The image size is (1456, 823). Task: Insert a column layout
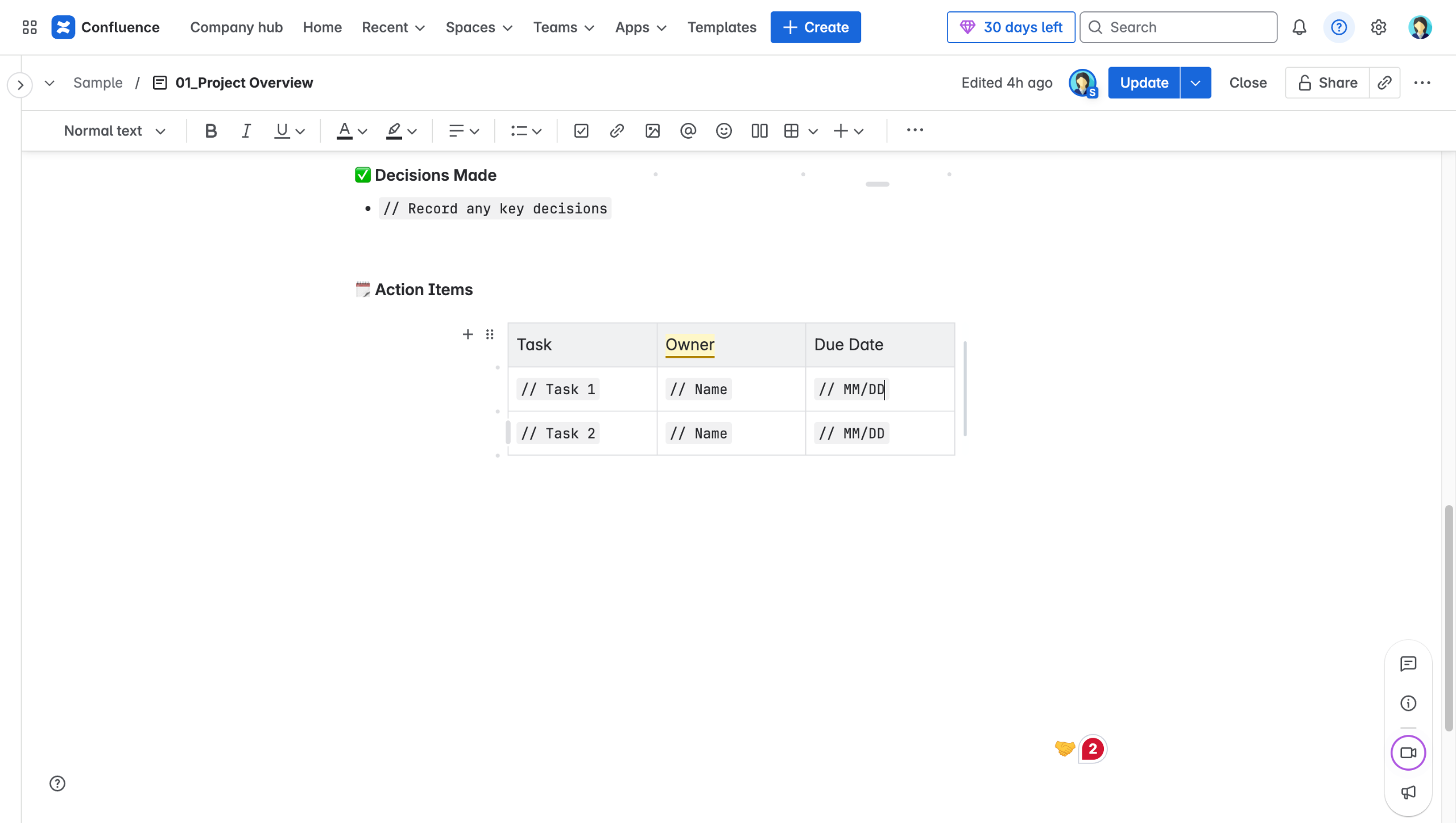(759, 131)
